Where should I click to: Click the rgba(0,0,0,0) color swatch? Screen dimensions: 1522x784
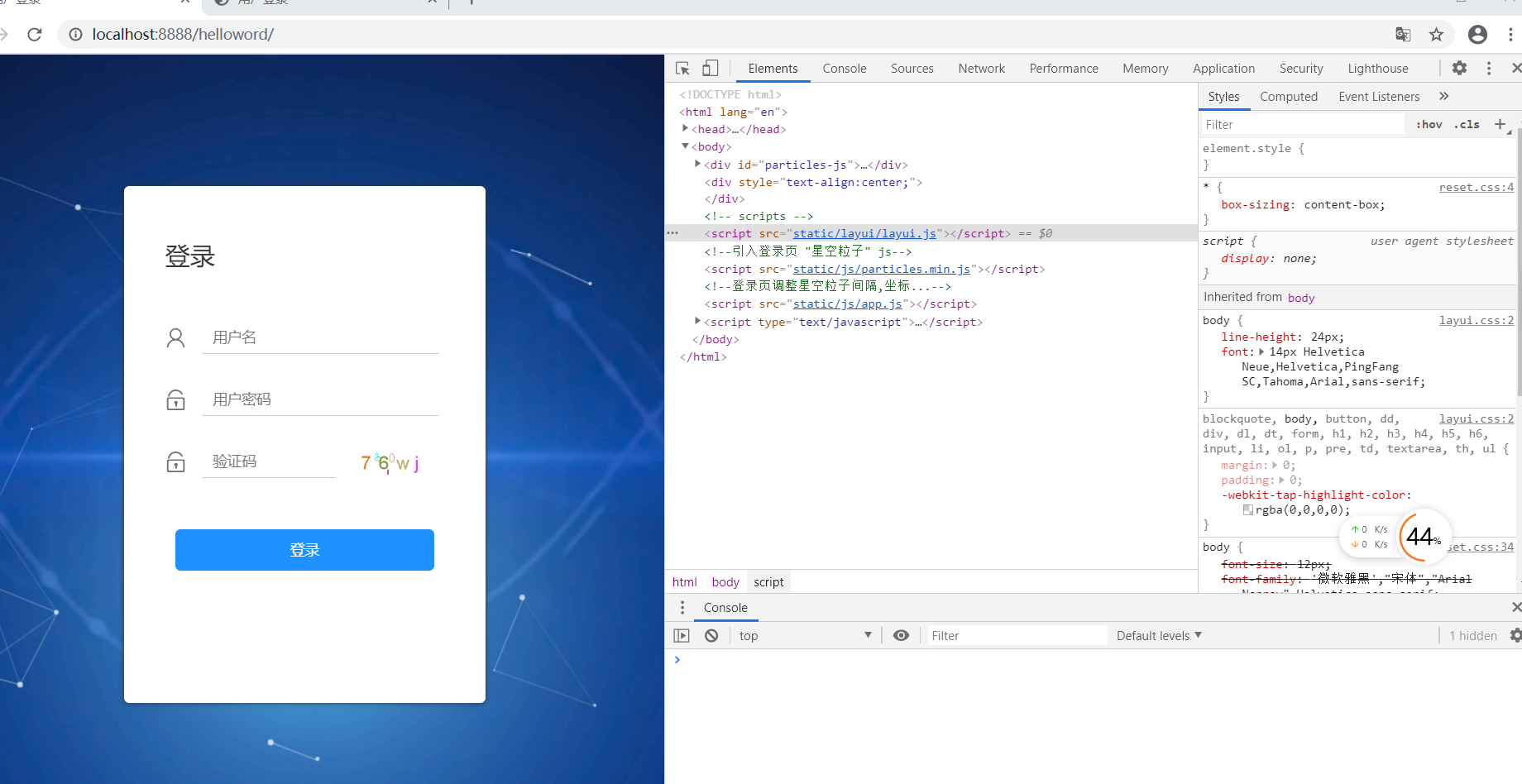(x=1248, y=509)
